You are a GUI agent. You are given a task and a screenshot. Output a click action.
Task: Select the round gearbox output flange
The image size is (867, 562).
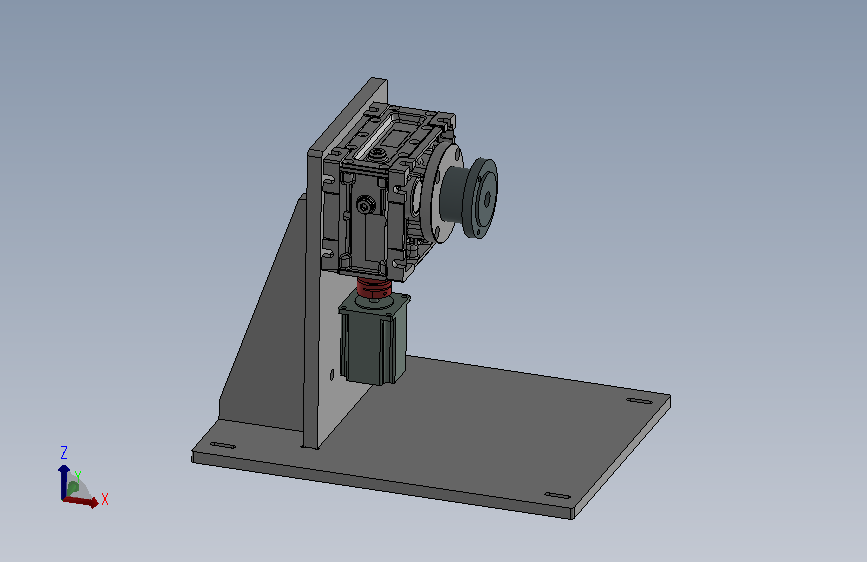tap(442, 194)
